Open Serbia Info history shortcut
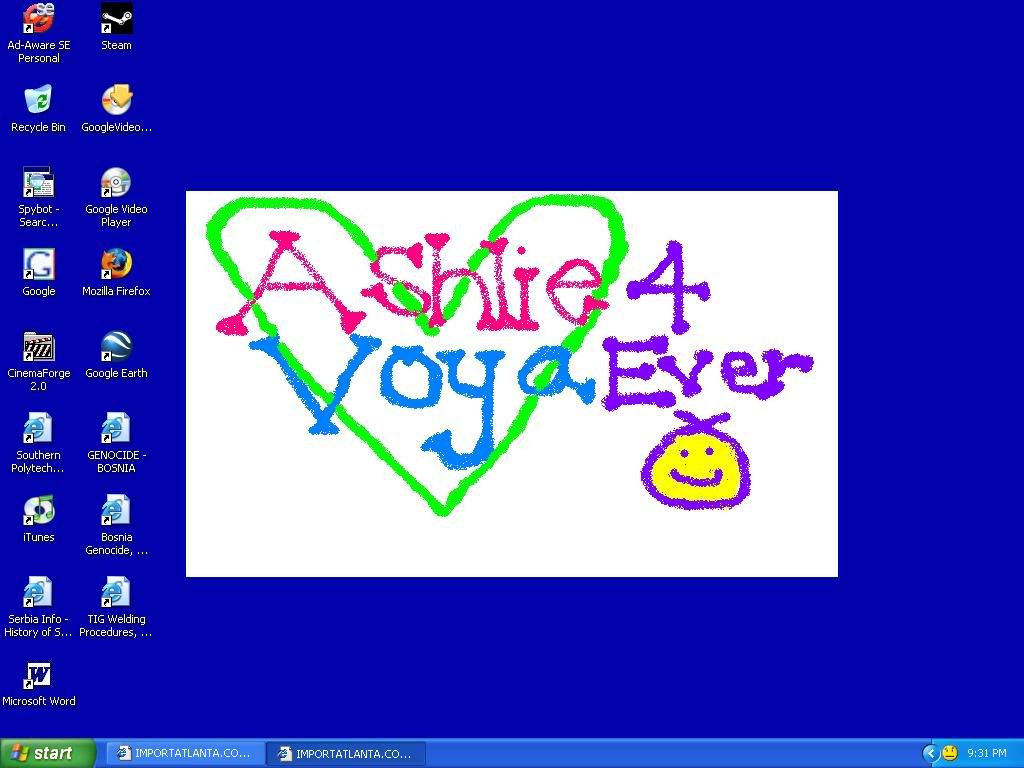 tap(38, 593)
